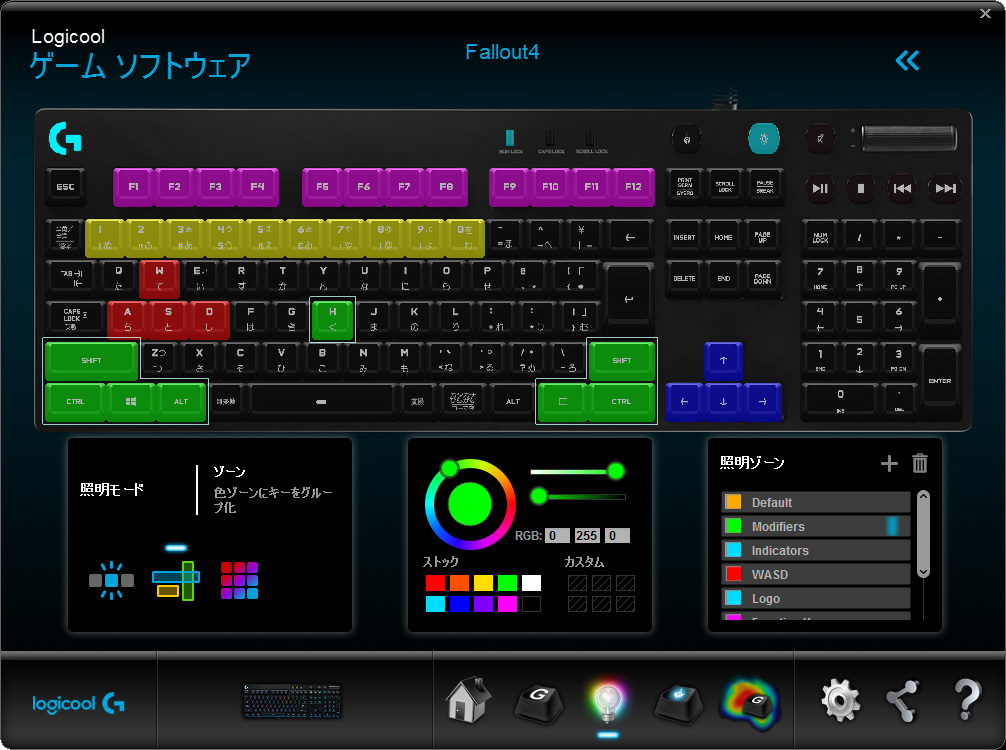Open the Game Mode key icon
1006x750 pixels.
679,703
